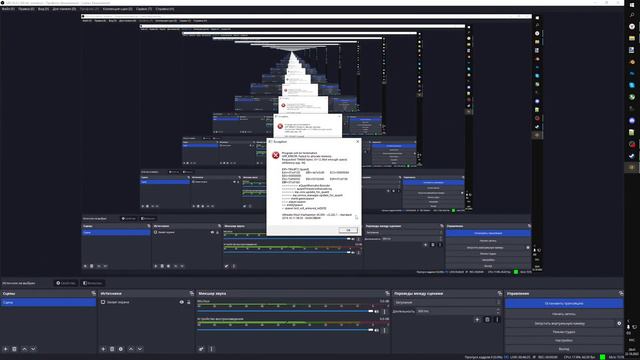
Task: Click start recording button
Action: (564, 314)
